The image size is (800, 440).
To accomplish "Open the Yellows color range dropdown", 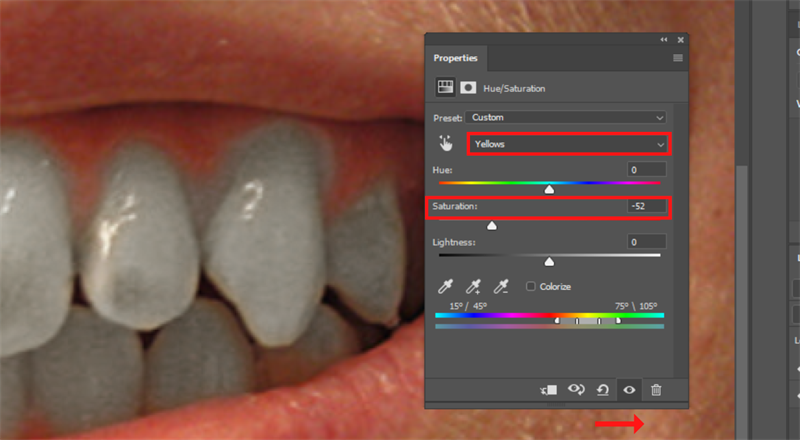I will (x=569, y=144).
